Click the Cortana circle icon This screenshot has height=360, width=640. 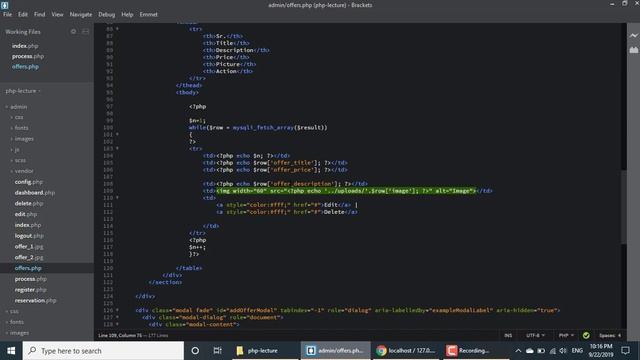point(195,351)
